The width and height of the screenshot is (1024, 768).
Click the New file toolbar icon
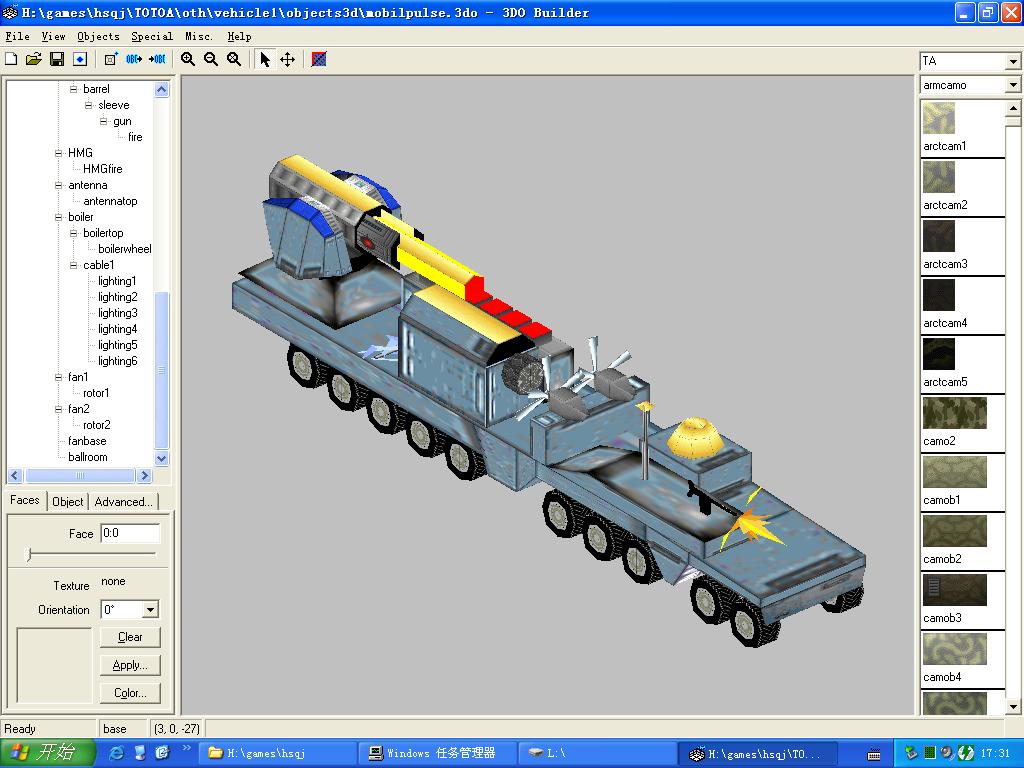11,59
